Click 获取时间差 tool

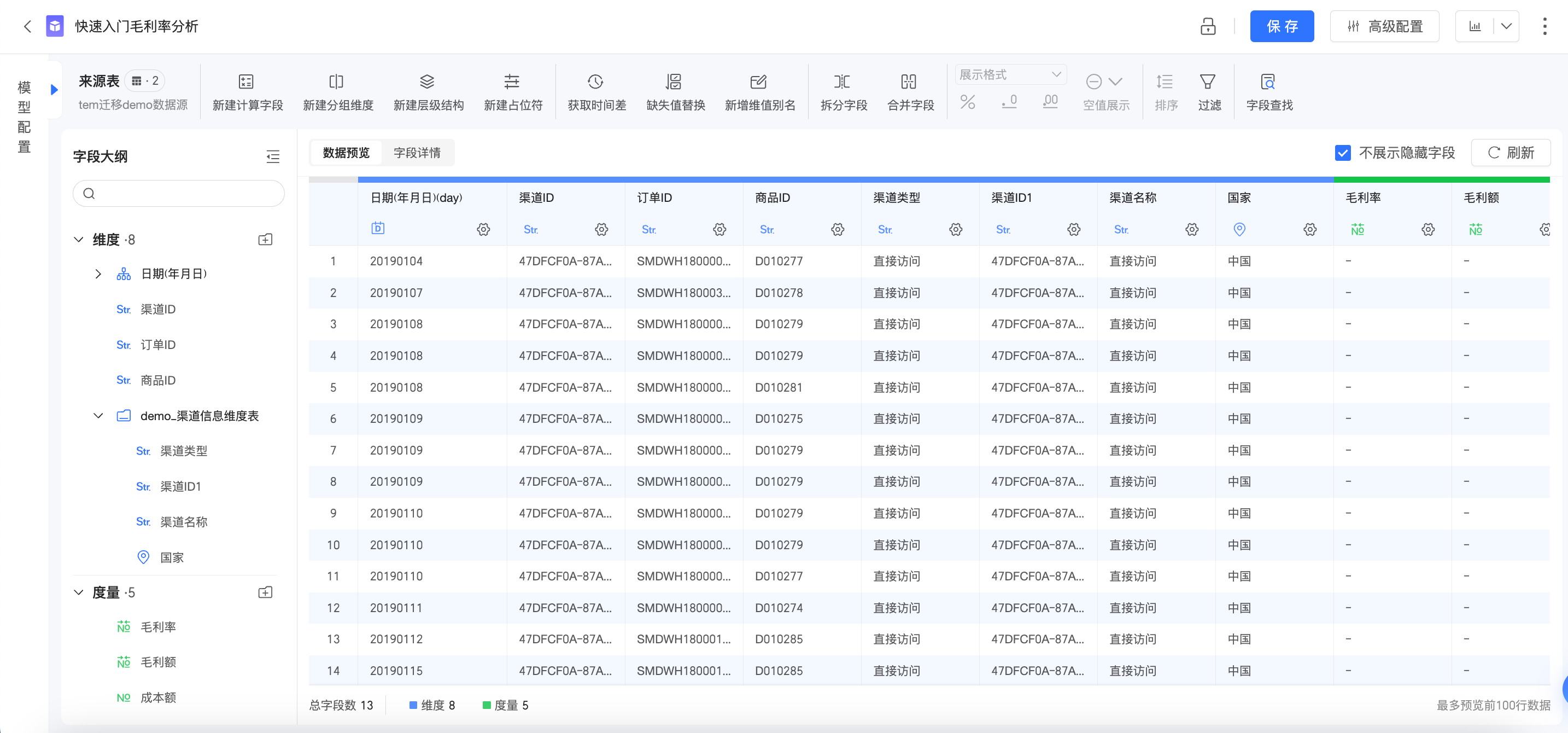coord(596,92)
